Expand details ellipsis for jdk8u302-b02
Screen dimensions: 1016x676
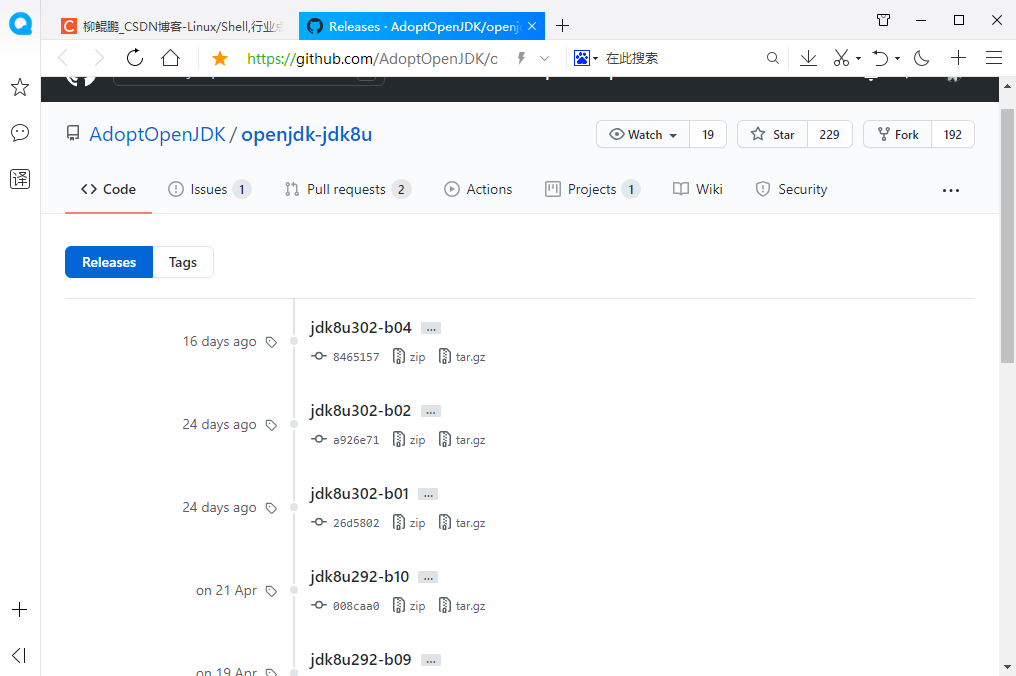[x=431, y=412]
